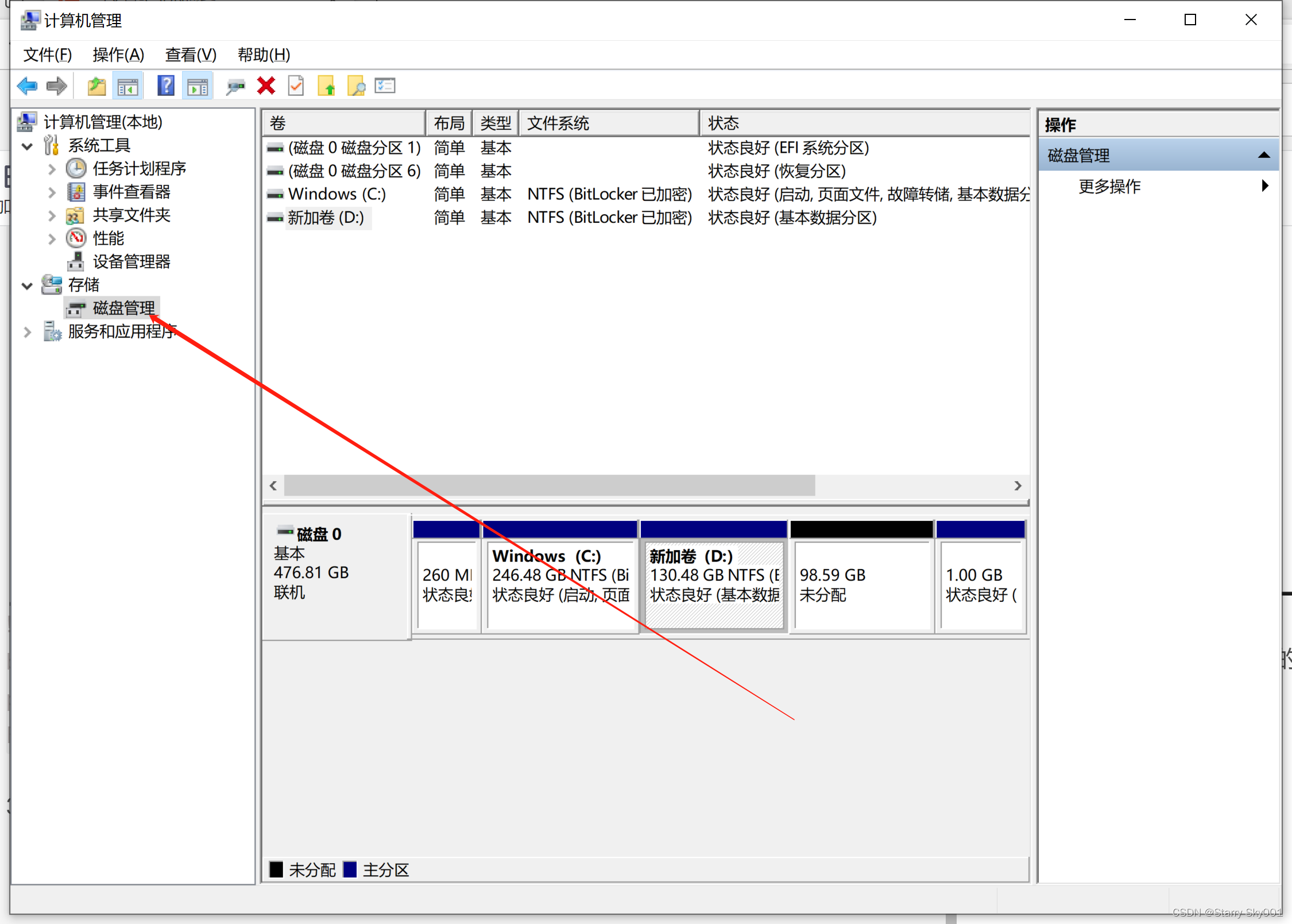
Task: Click the connect drive toolbar icon
Action: pyautogui.click(x=235, y=87)
